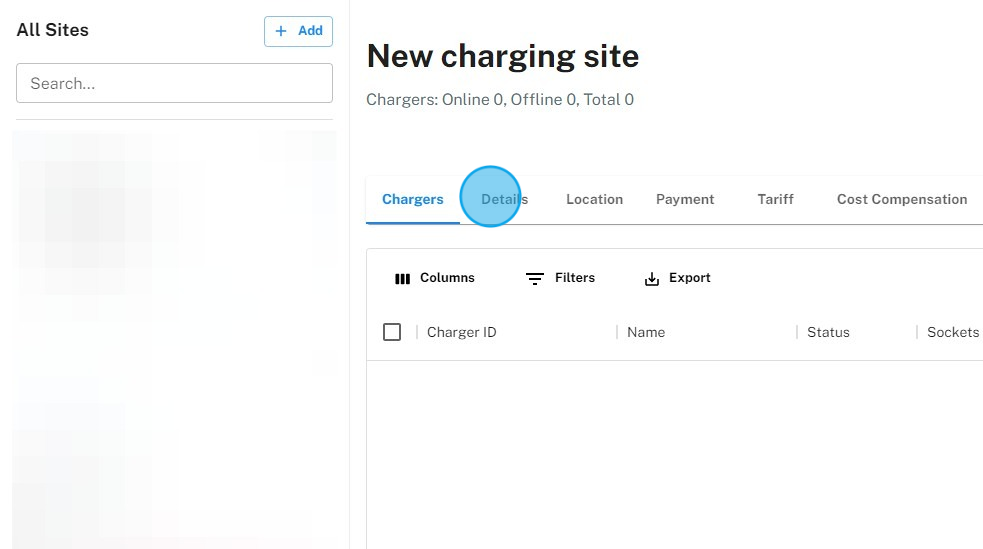Click the Columns grid icon

[x=403, y=279]
